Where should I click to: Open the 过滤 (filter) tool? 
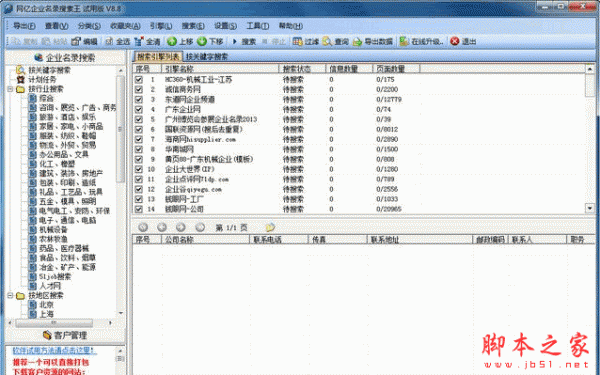coord(297,41)
